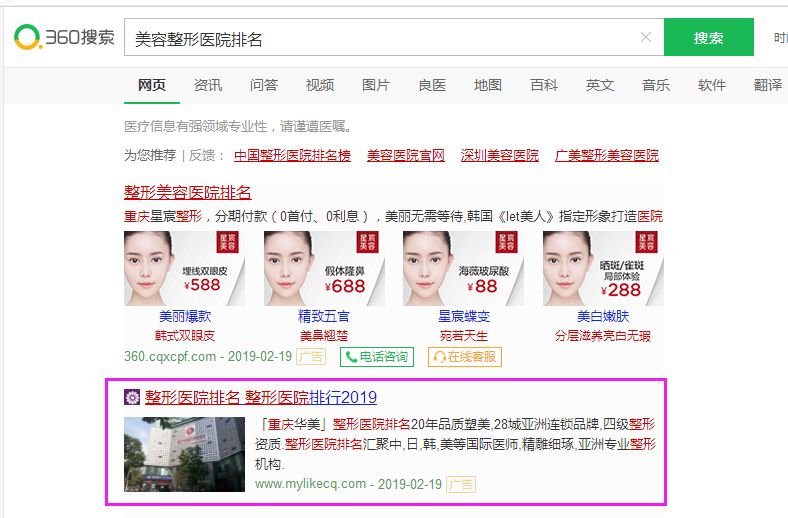Switch to the 软件 tab
The height and width of the screenshot is (518, 788).
[712, 85]
